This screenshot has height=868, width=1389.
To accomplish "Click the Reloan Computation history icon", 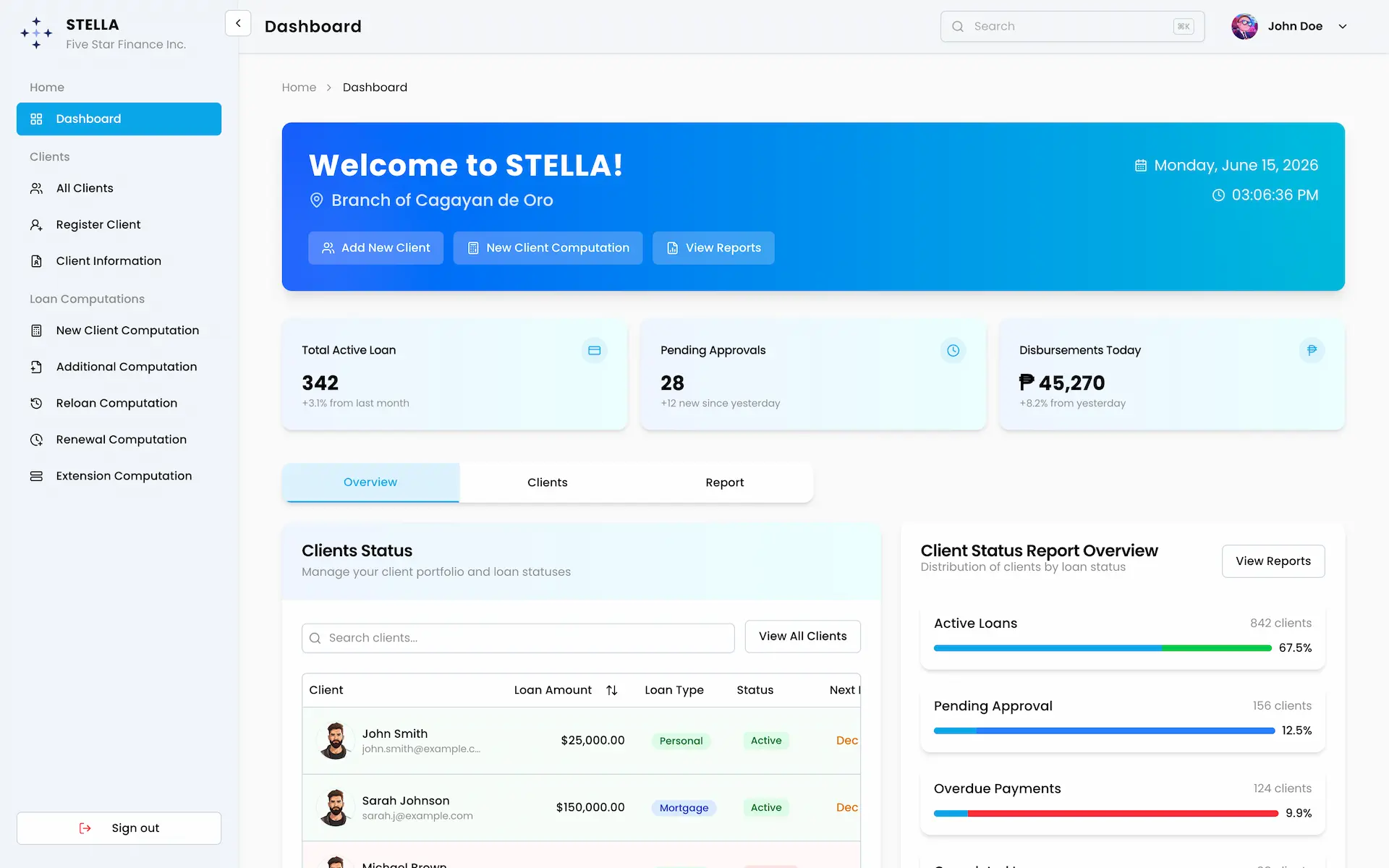I will pos(36,403).
